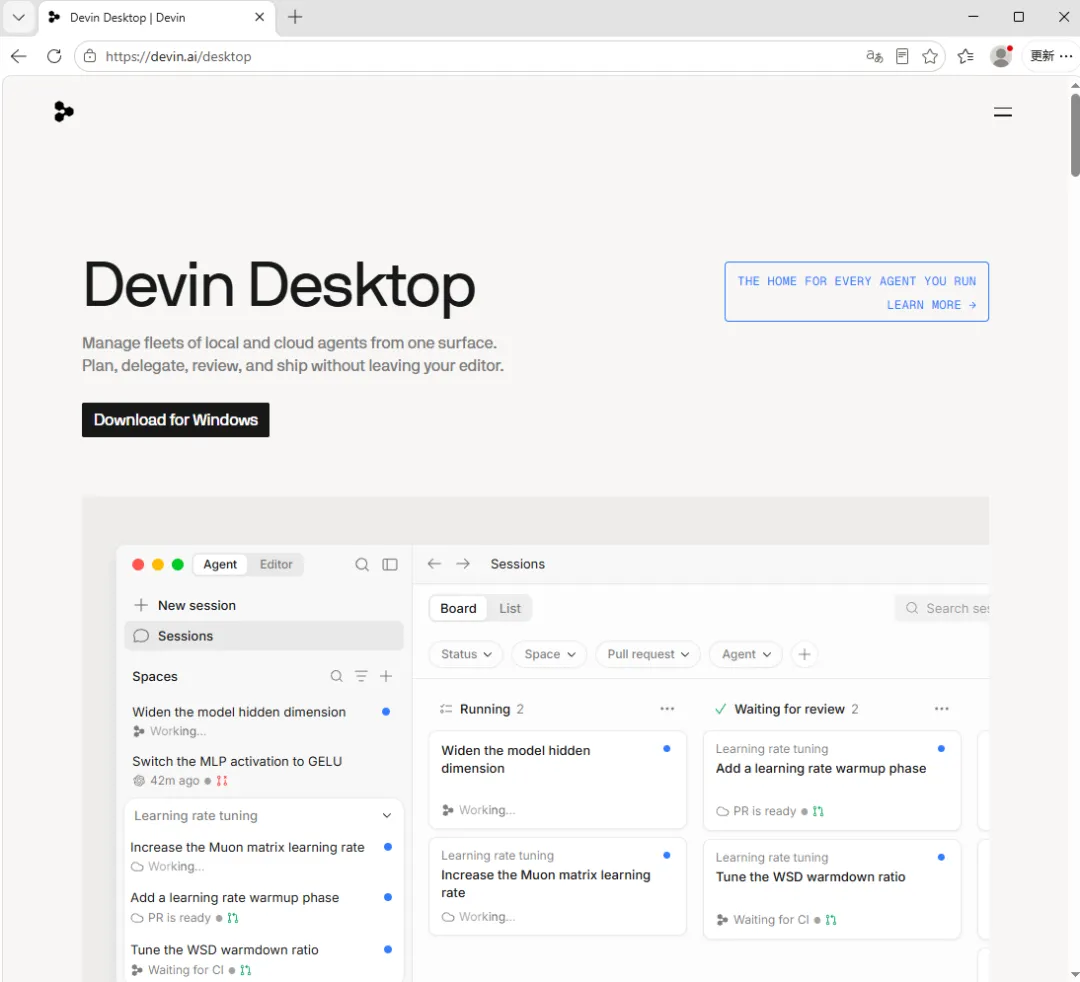Click the address bar URL
1080x982 pixels.
(x=178, y=56)
